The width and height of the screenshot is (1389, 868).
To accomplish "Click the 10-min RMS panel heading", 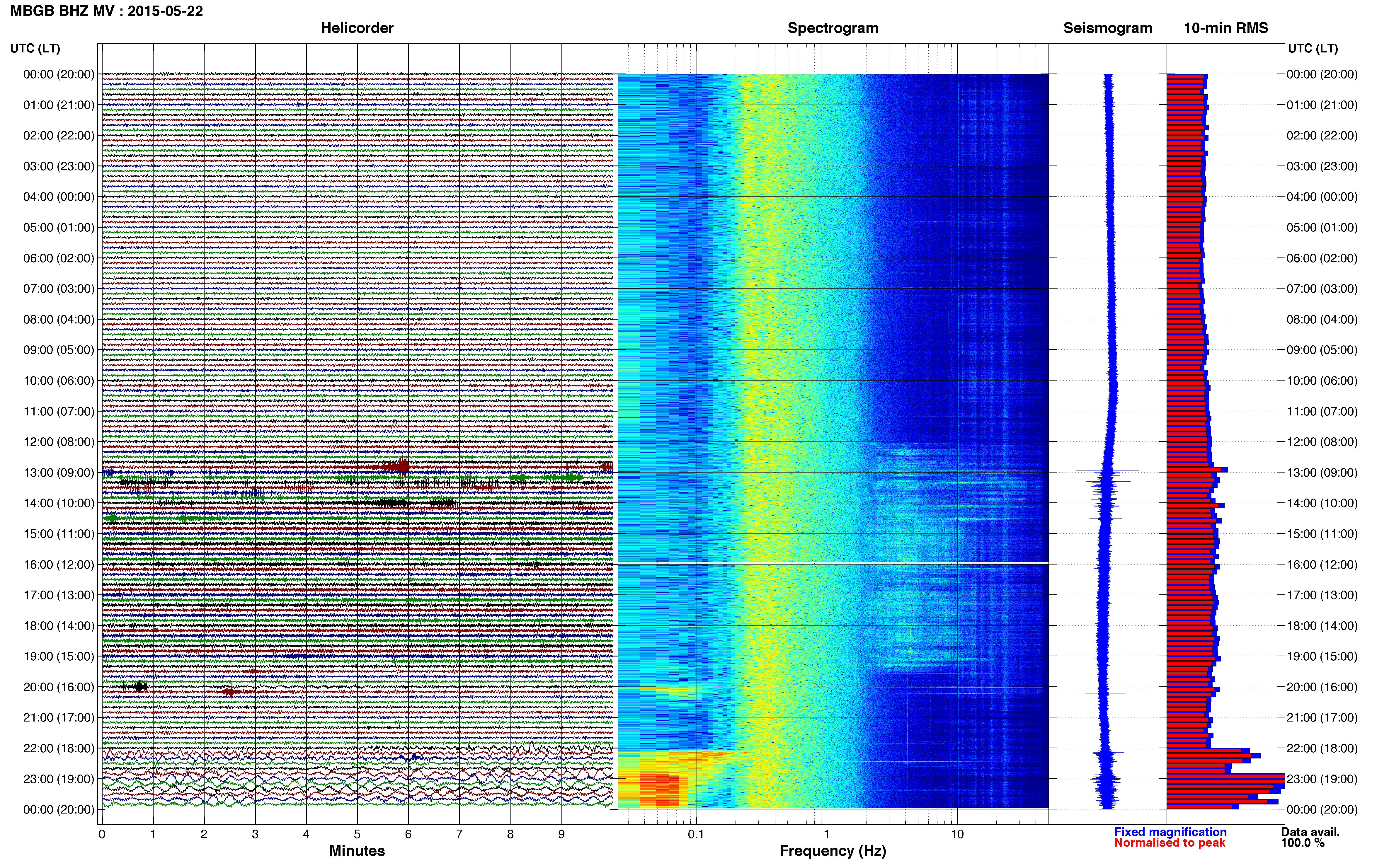I will pyautogui.click(x=1226, y=28).
